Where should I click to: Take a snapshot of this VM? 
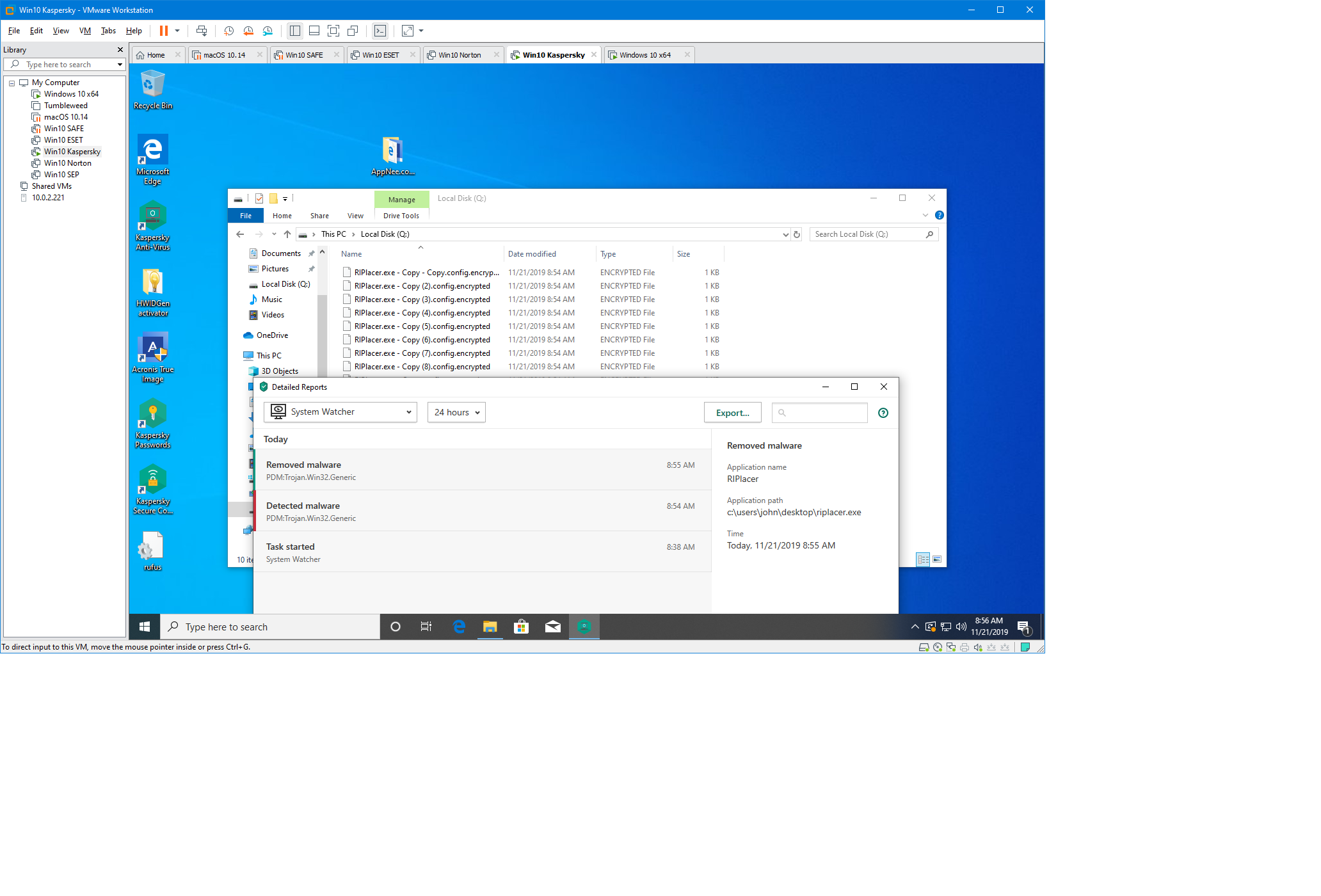click(228, 31)
